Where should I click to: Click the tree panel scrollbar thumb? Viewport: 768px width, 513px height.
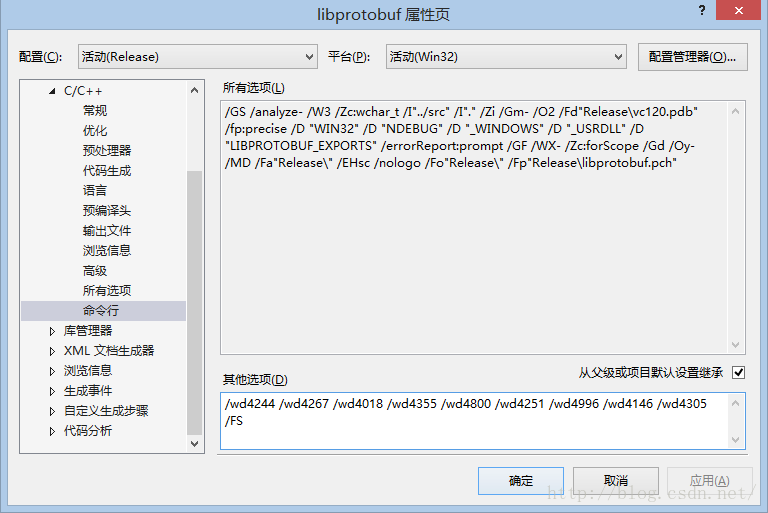click(194, 302)
